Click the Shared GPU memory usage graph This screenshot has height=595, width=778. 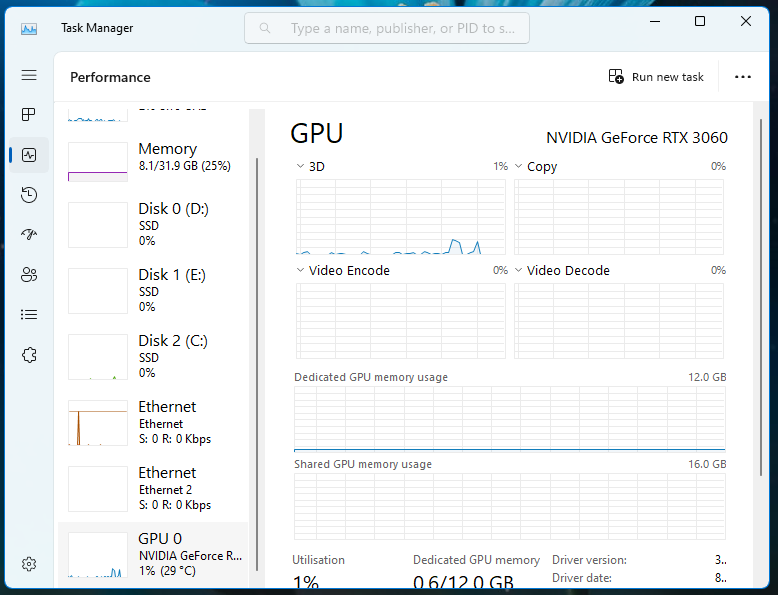(510, 507)
